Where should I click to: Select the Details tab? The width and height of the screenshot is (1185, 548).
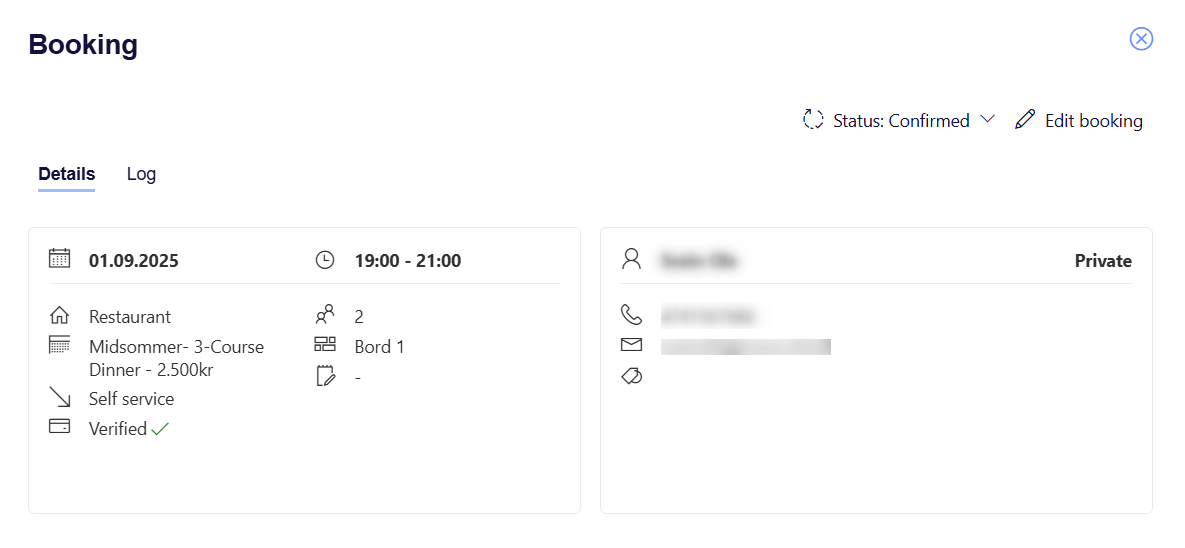point(66,174)
